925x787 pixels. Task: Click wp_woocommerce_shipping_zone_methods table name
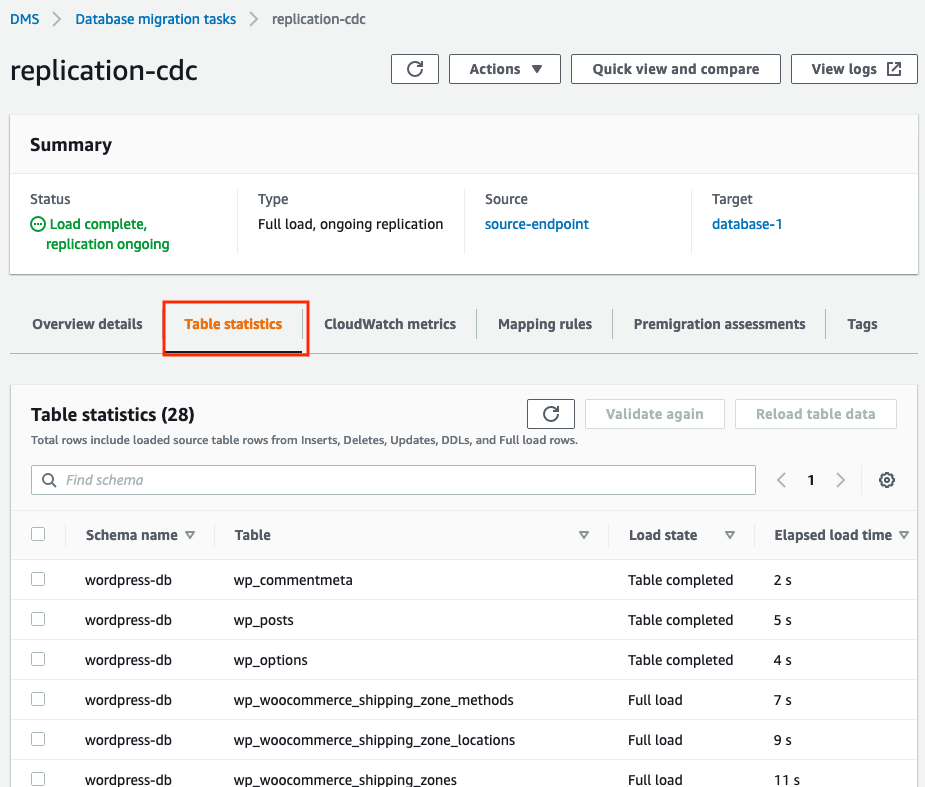[373, 700]
